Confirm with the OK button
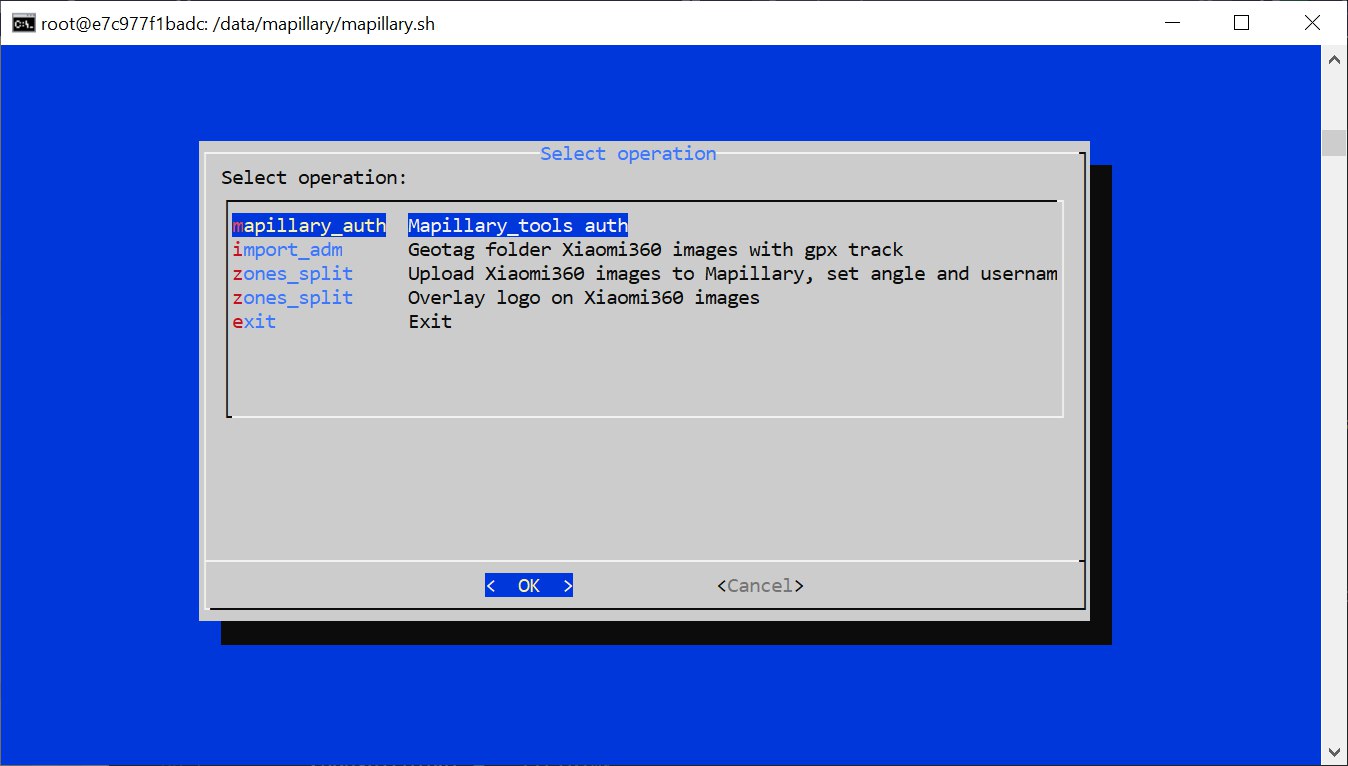Screen dimensions: 1348x766 pos(529,586)
